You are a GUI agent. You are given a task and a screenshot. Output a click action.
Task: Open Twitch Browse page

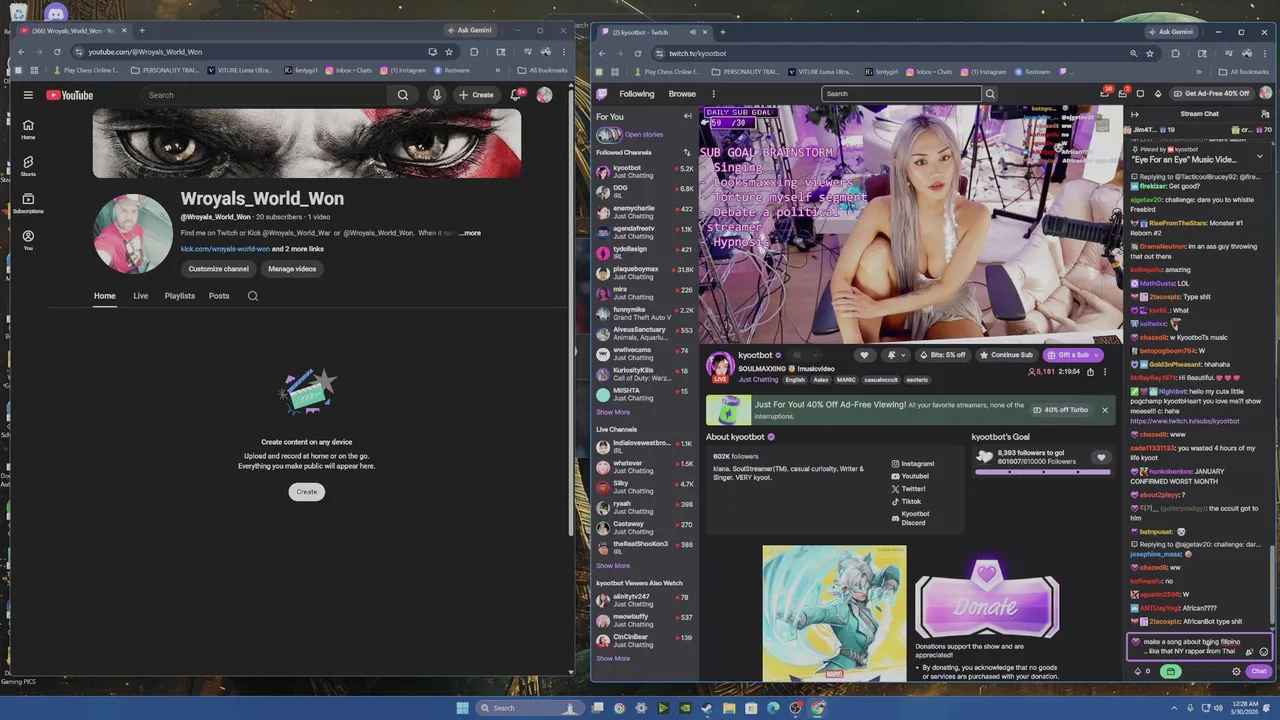click(x=682, y=94)
